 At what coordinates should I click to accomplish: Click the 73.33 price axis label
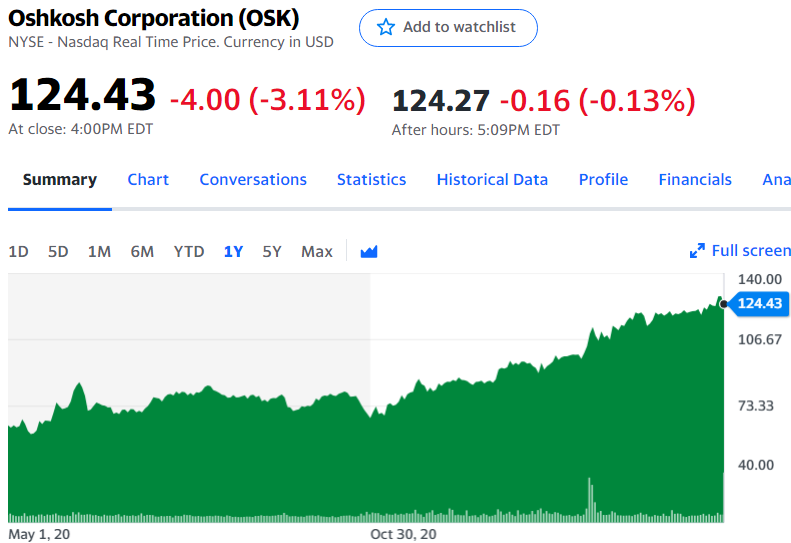pyautogui.click(x=756, y=405)
